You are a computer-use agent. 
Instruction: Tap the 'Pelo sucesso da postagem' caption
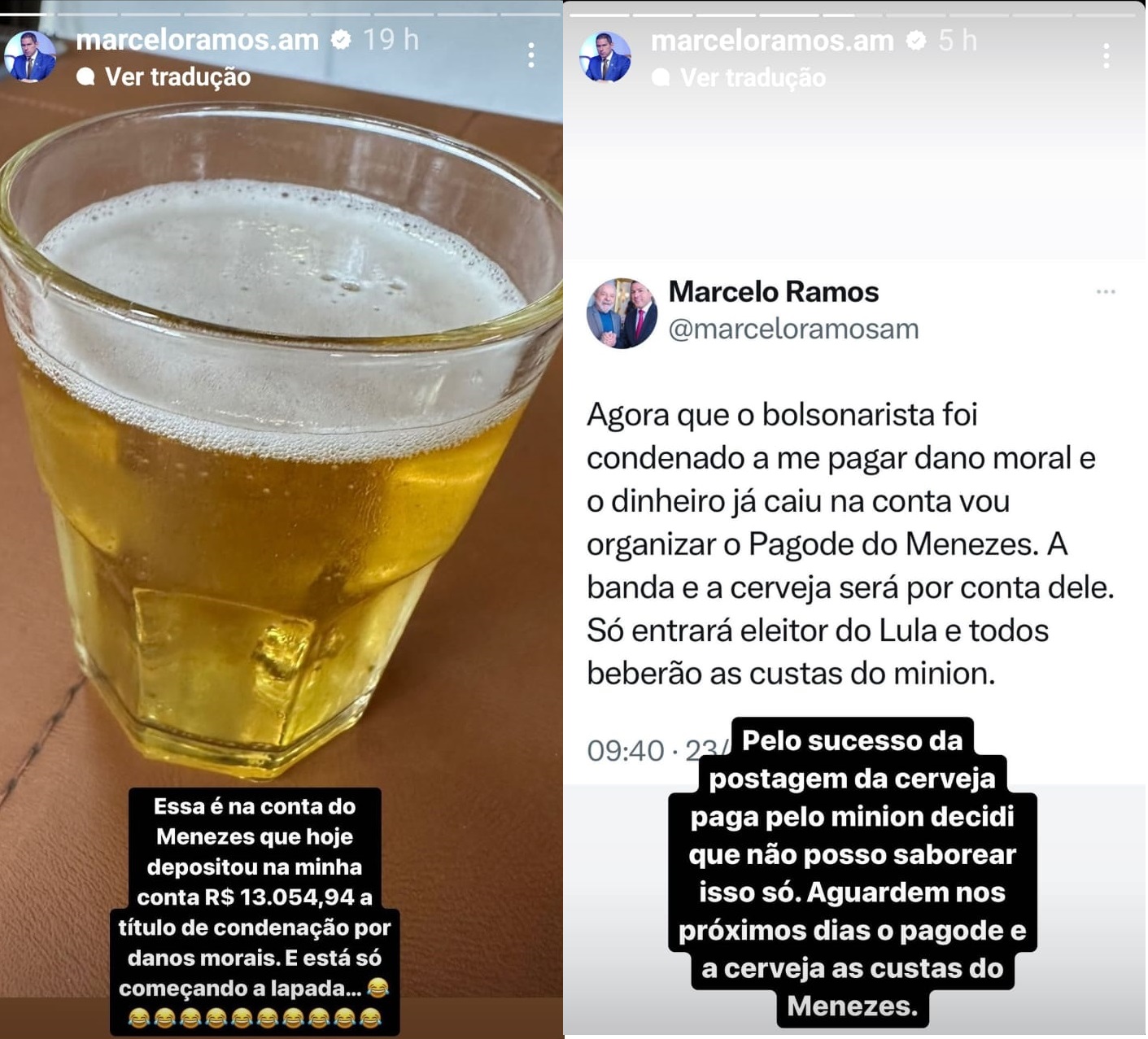[x=852, y=873]
